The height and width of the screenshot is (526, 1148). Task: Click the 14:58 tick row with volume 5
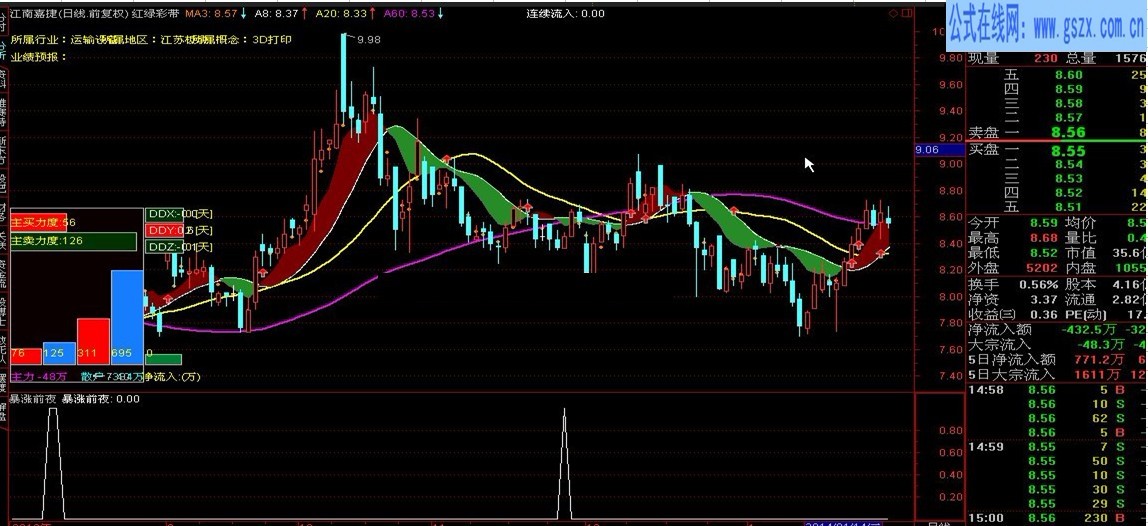(1056, 390)
